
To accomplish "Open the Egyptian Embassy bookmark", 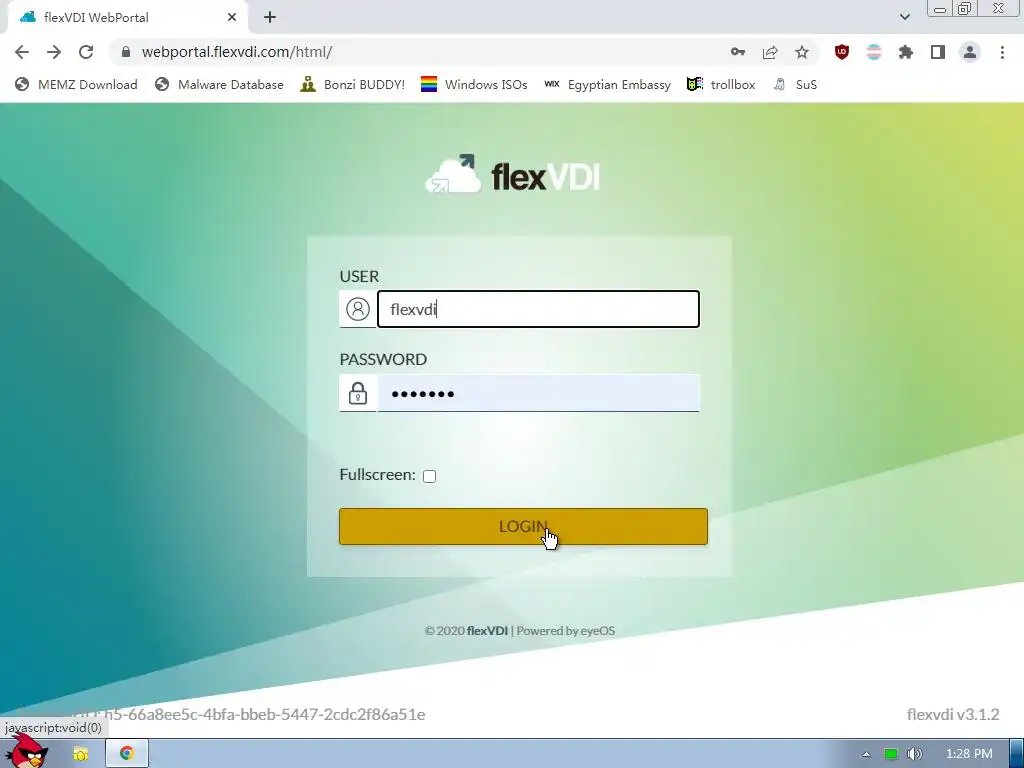I will pyautogui.click(x=607, y=84).
